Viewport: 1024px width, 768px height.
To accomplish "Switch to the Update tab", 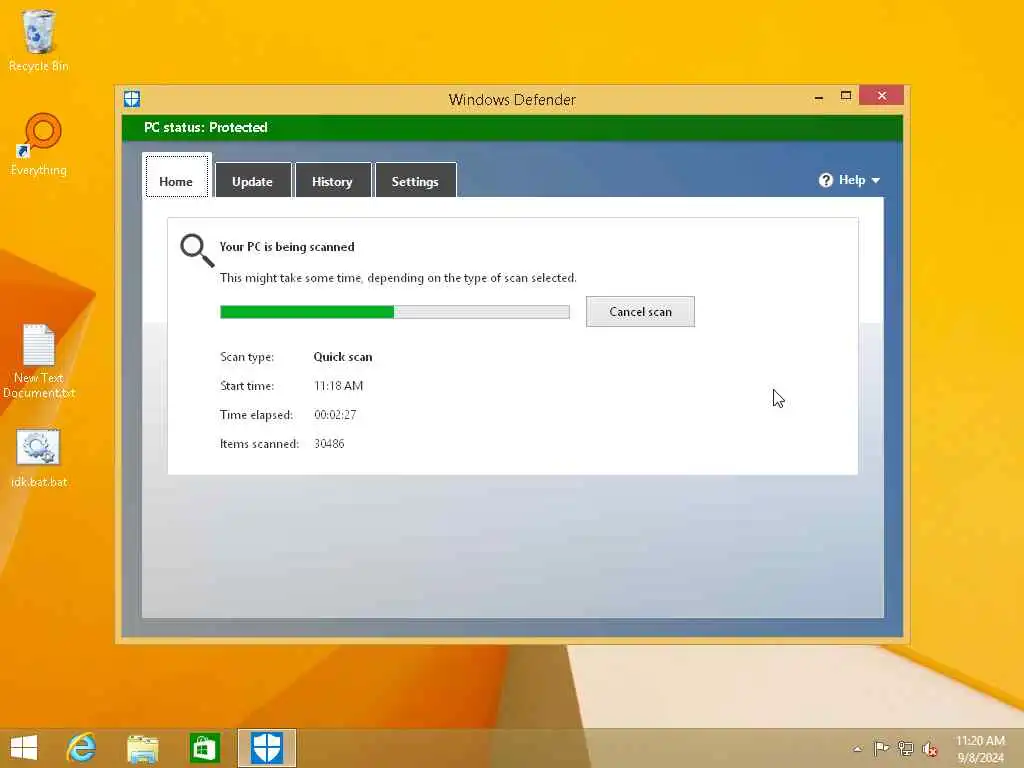I will click(253, 180).
